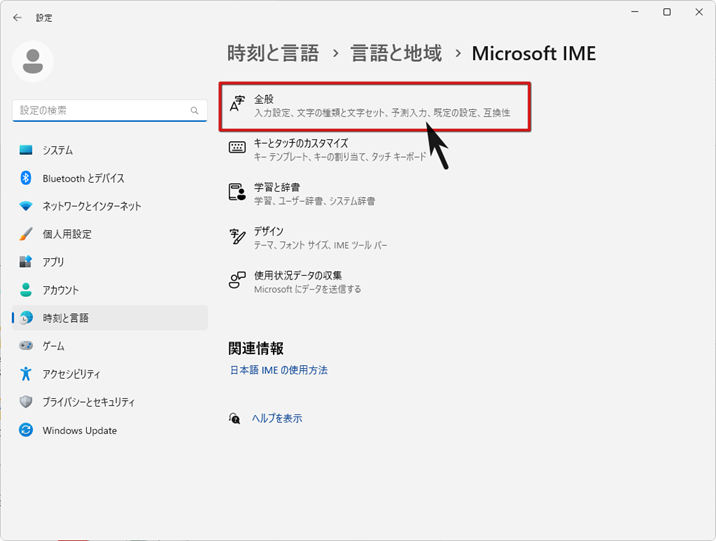The width and height of the screenshot is (716, 541).
Task: Select 時刻と言語 in the sidebar
Action: click(x=110, y=317)
